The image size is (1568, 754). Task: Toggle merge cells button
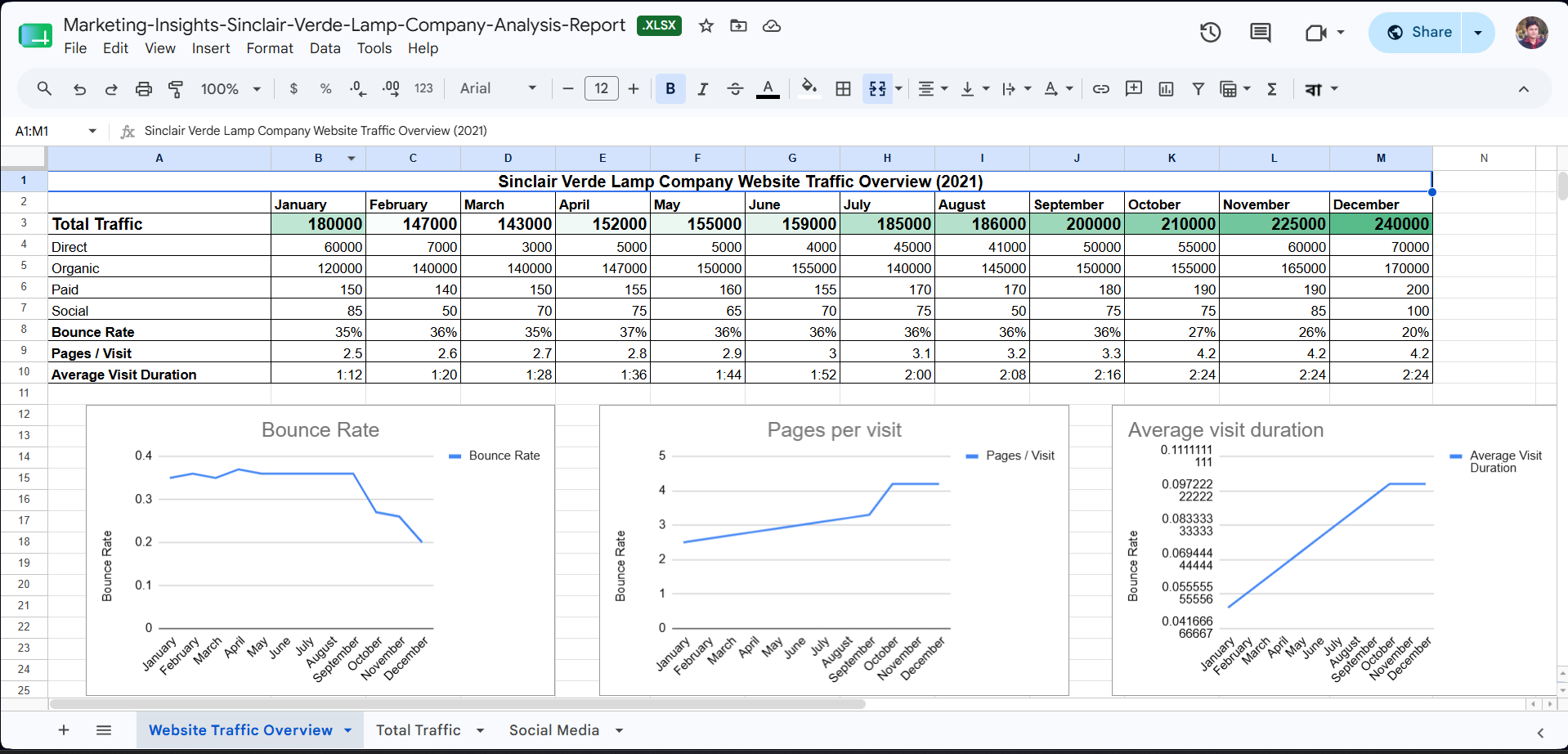pyautogui.click(x=877, y=88)
